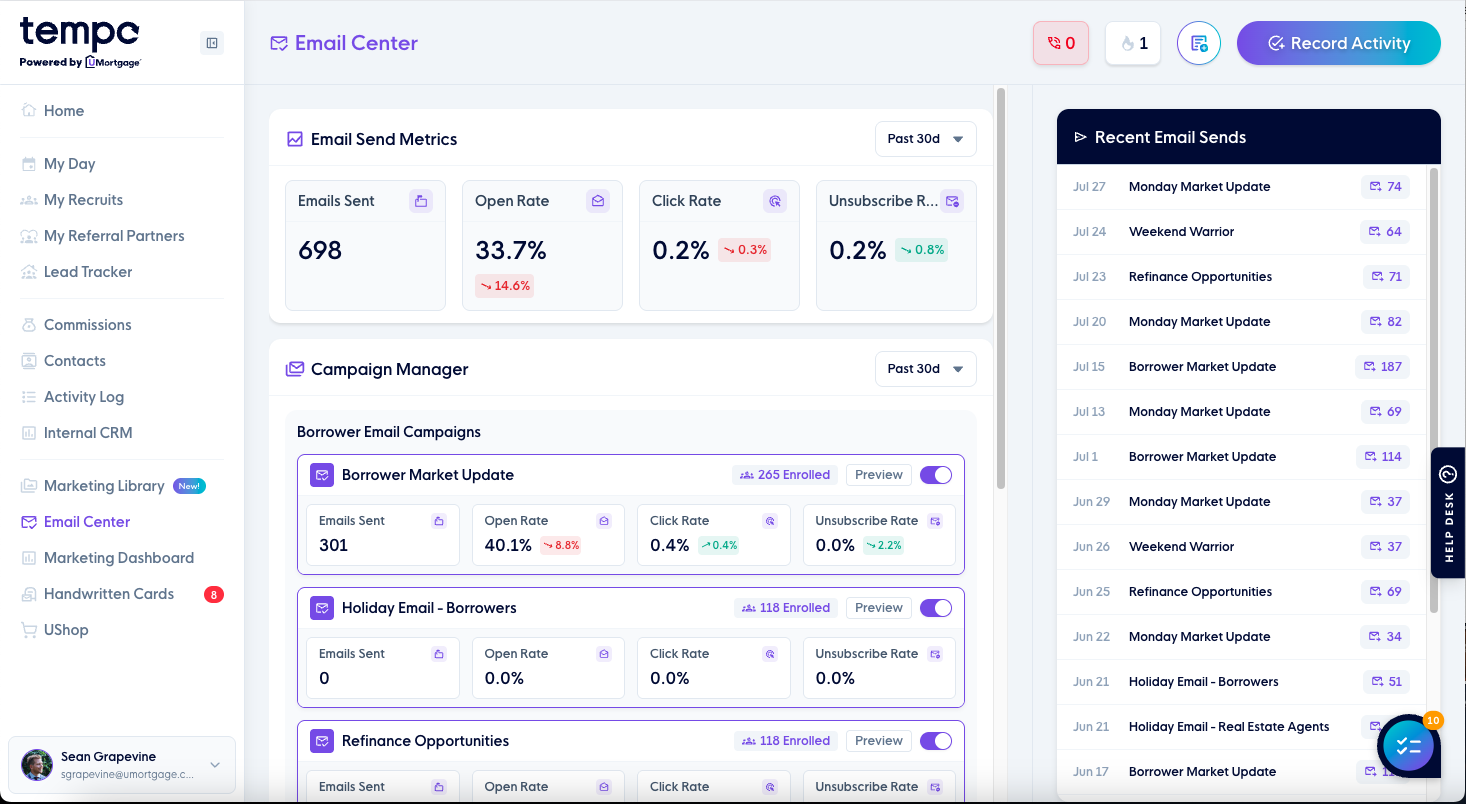Click the Jun 26 Weekend Warrior row

pos(1243,547)
